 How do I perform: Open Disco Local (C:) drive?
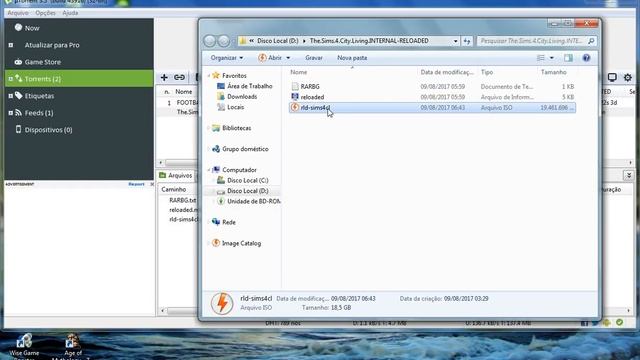point(247,180)
